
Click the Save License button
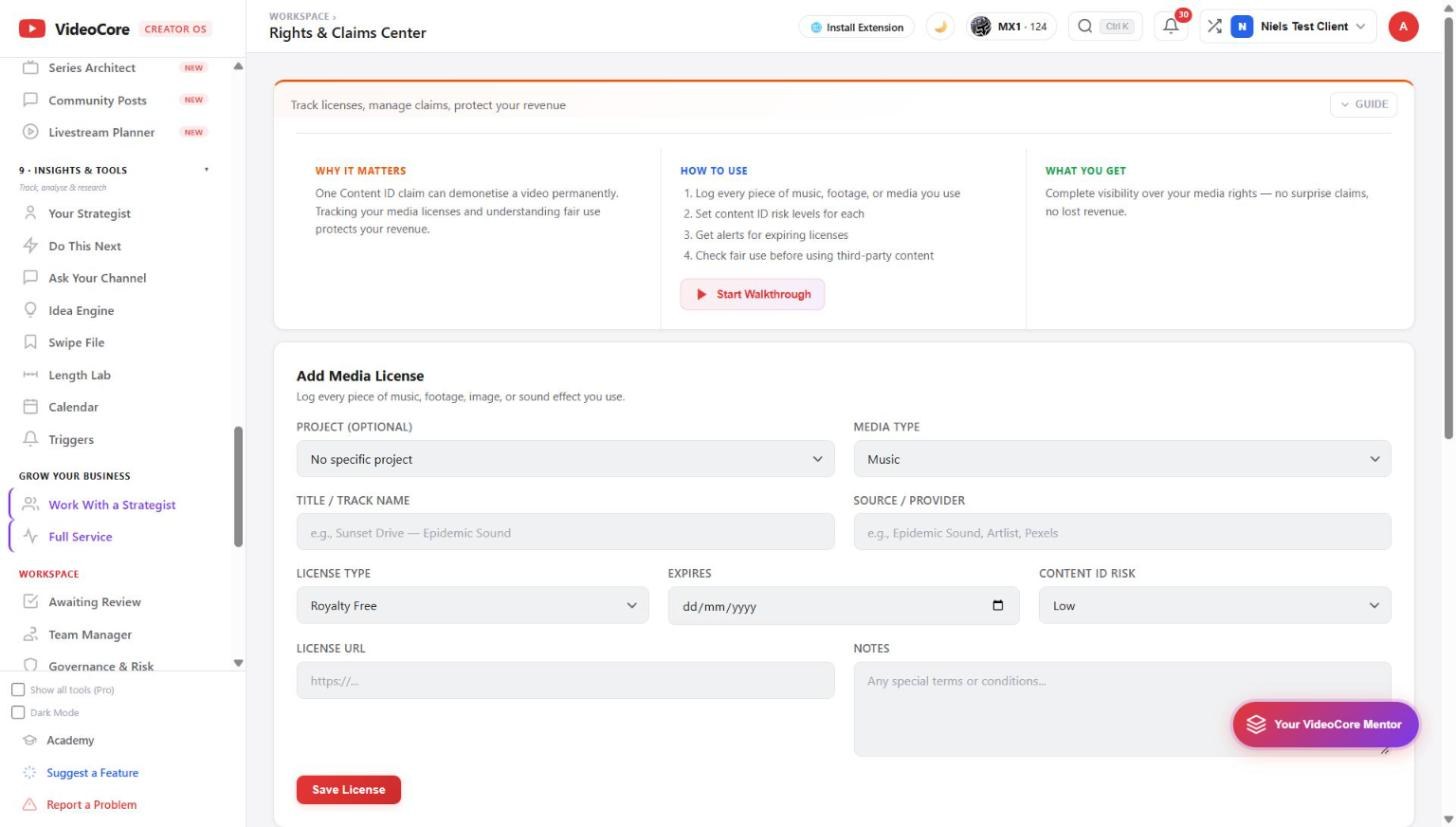(x=348, y=790)
